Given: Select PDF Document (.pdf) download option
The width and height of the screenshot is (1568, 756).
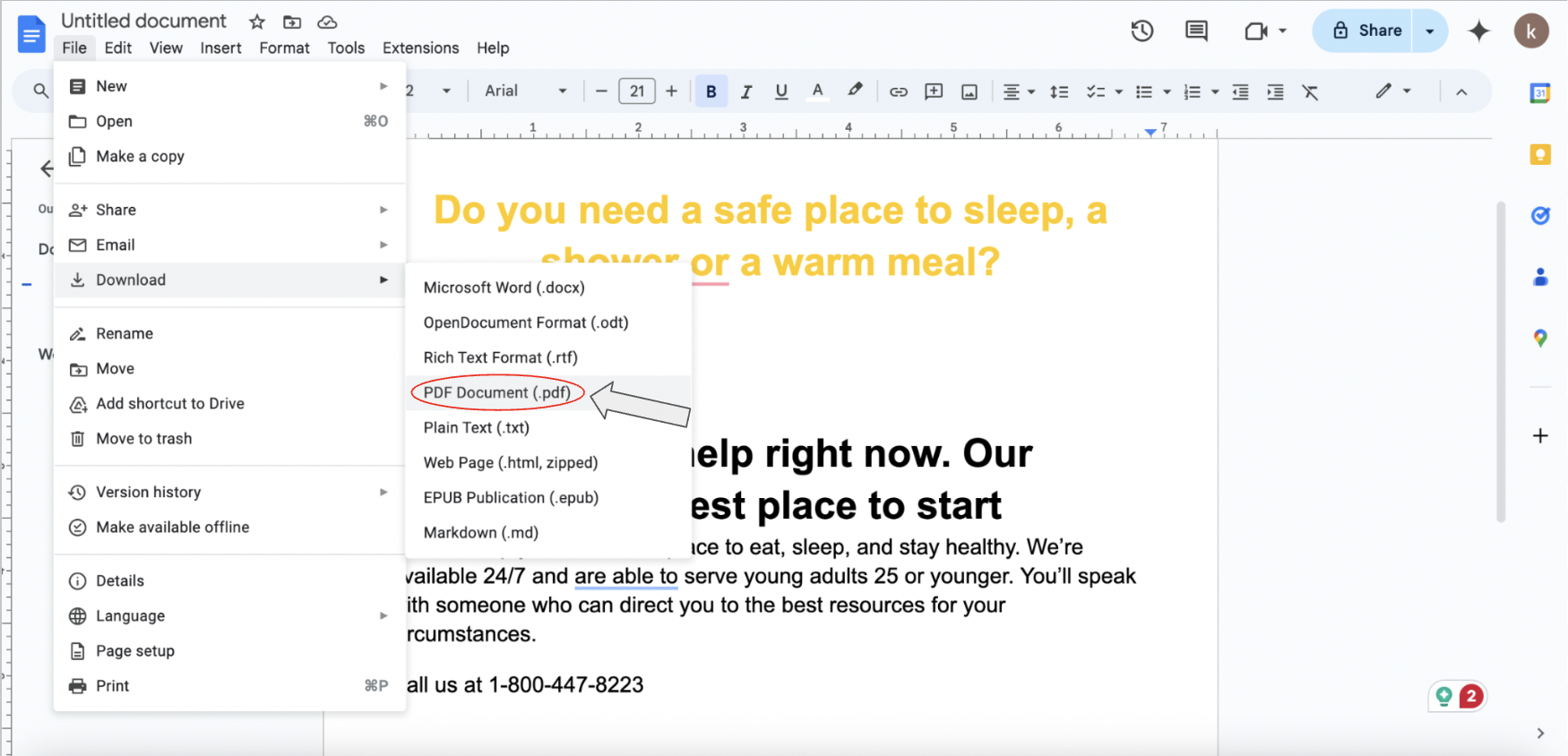Looking at the screenshot, I should [496, 392].
